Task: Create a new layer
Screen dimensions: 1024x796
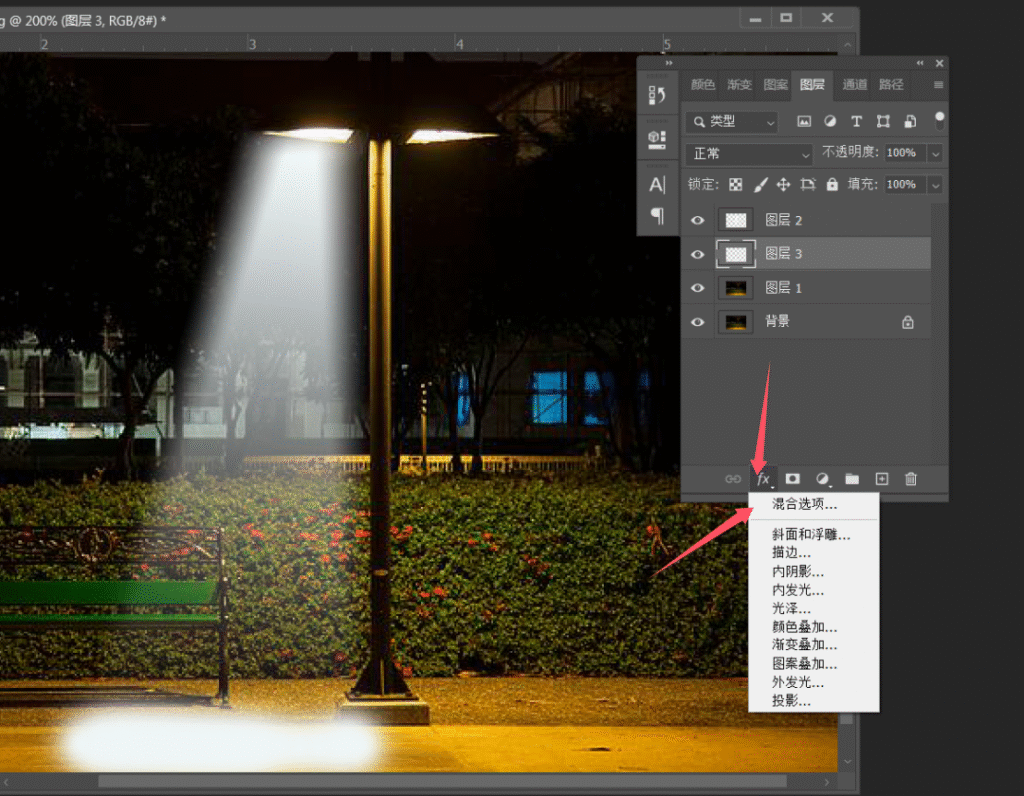Action: pos(882,479)
